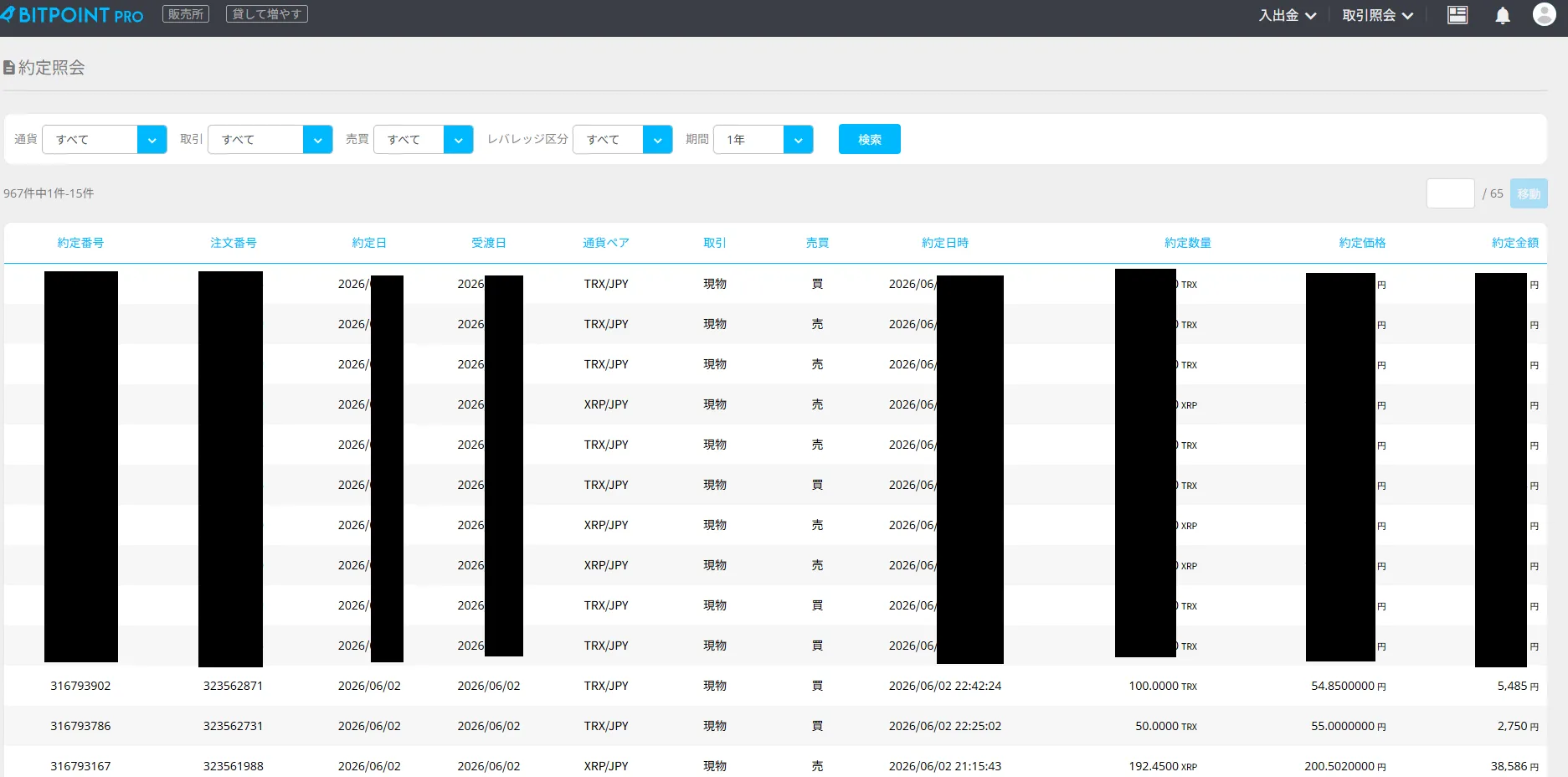Expand the レバレッジ区分 dropdown
The image size is (1568, 777).
(623, 139)
